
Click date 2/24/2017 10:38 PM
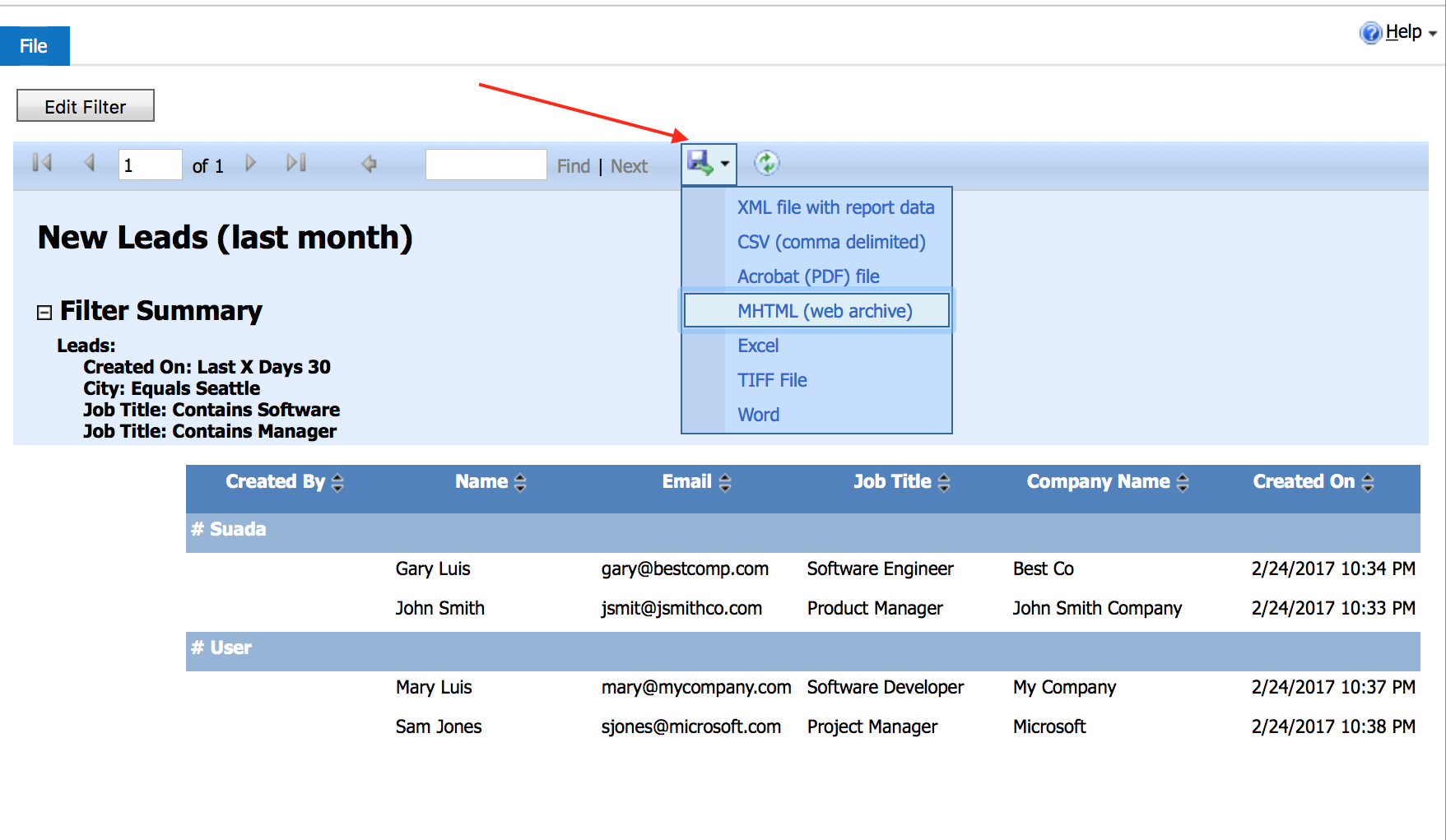1333,726
